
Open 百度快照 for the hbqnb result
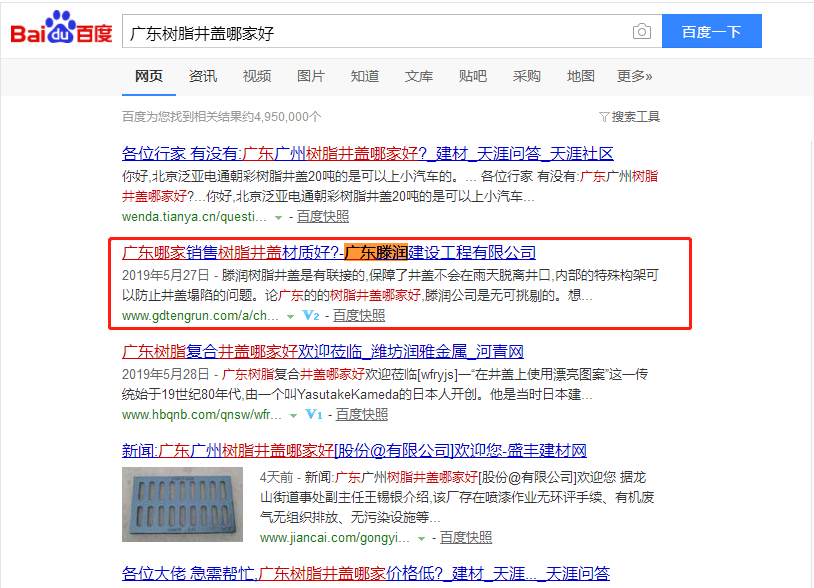(x=362, y=415)
